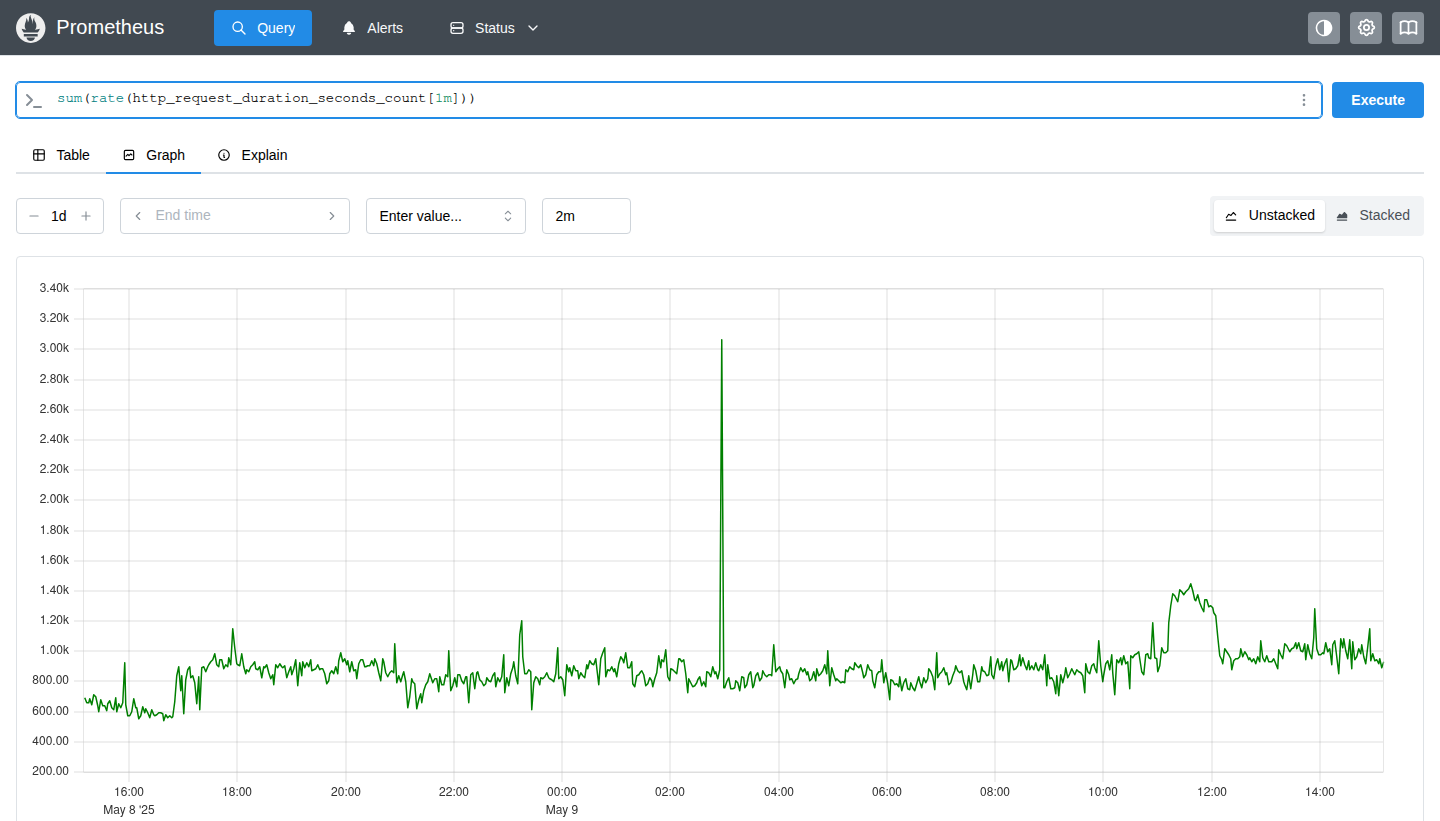Image resolution: width=1440 pixels, height=821 pixels.
Task: Open the documentation book icon
Action: [1408, 28]
